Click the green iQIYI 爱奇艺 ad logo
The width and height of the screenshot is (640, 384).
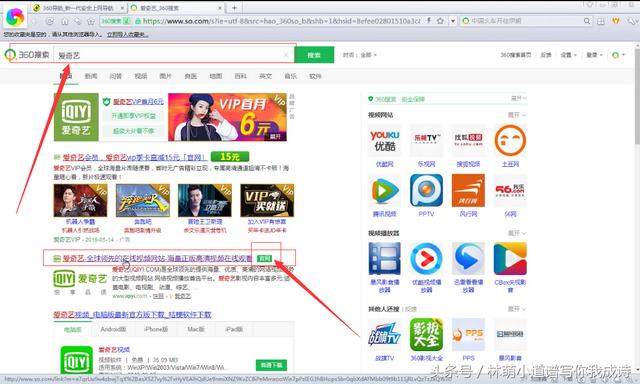pyautogui.click(x=76, y=117)
